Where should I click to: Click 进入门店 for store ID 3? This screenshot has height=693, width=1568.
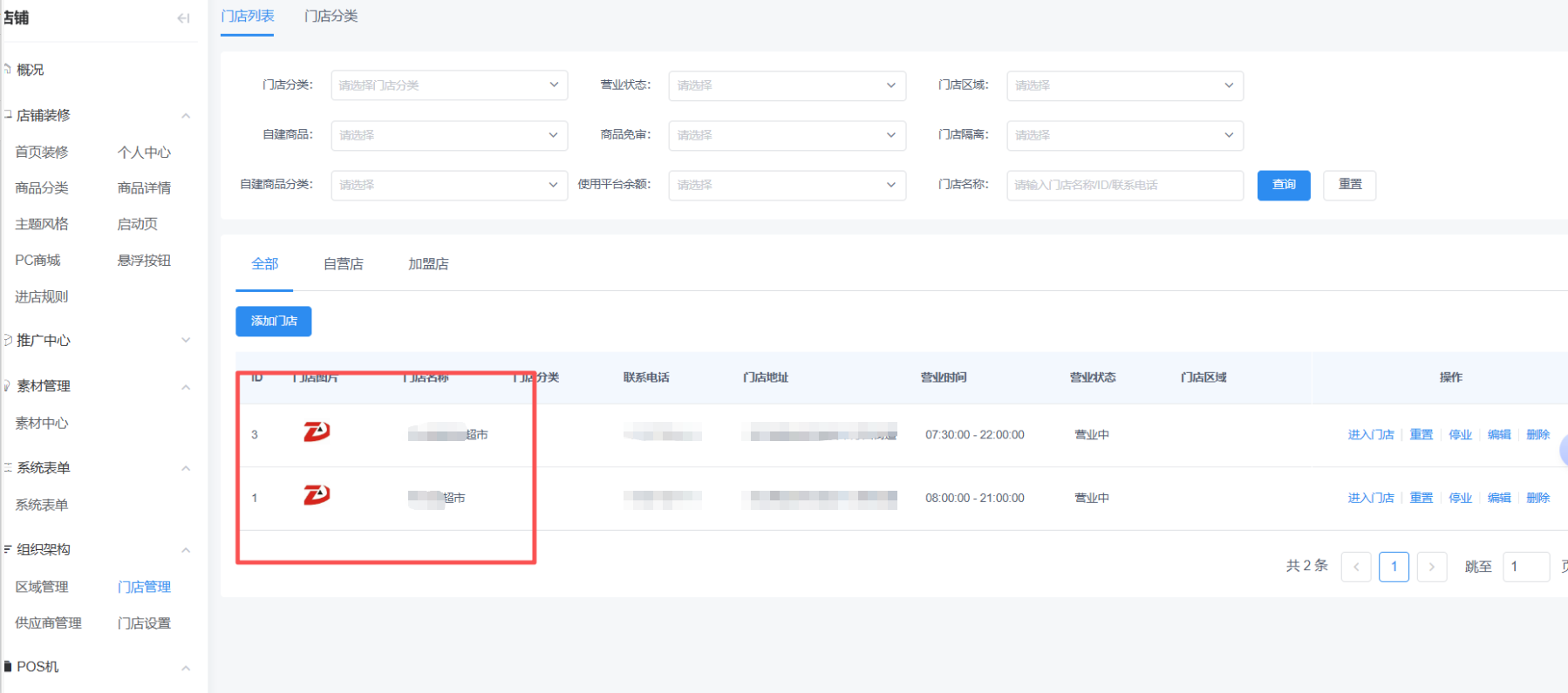1371,435
